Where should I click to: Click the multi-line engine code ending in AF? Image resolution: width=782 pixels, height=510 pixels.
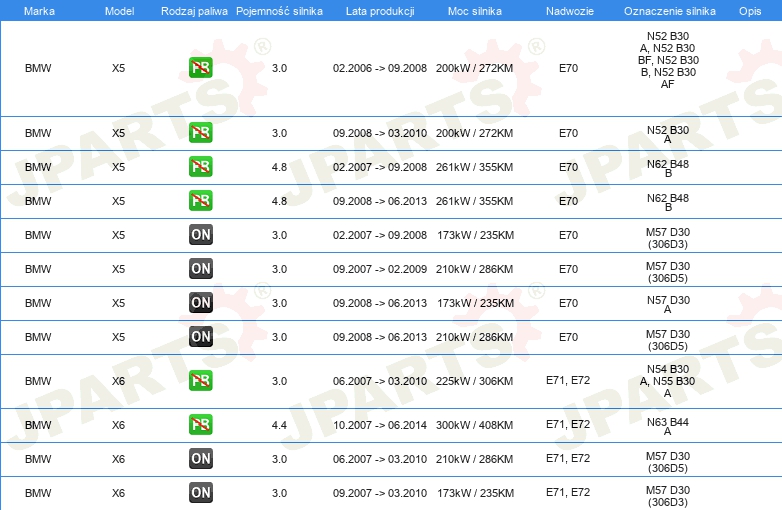tap(668, 60)
